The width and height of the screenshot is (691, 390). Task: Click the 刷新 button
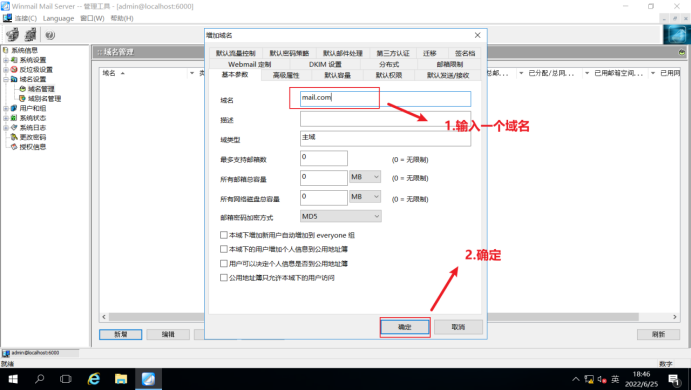(658, 334)
